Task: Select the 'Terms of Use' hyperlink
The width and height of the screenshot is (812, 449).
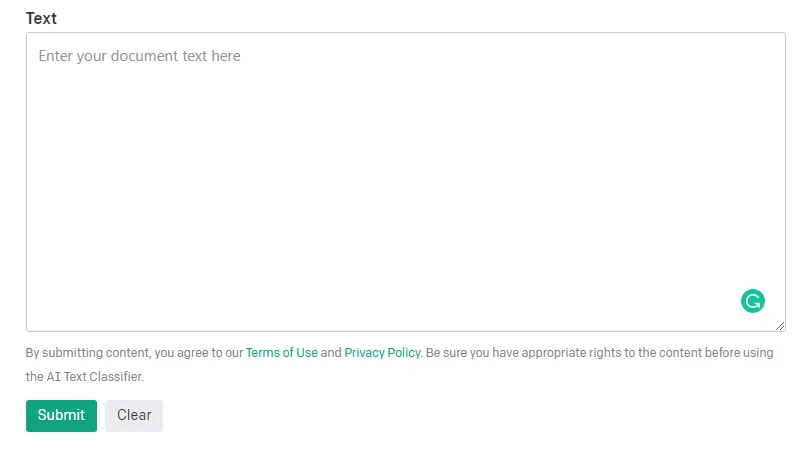Action: pyautogui.click(x=282, y=353)
